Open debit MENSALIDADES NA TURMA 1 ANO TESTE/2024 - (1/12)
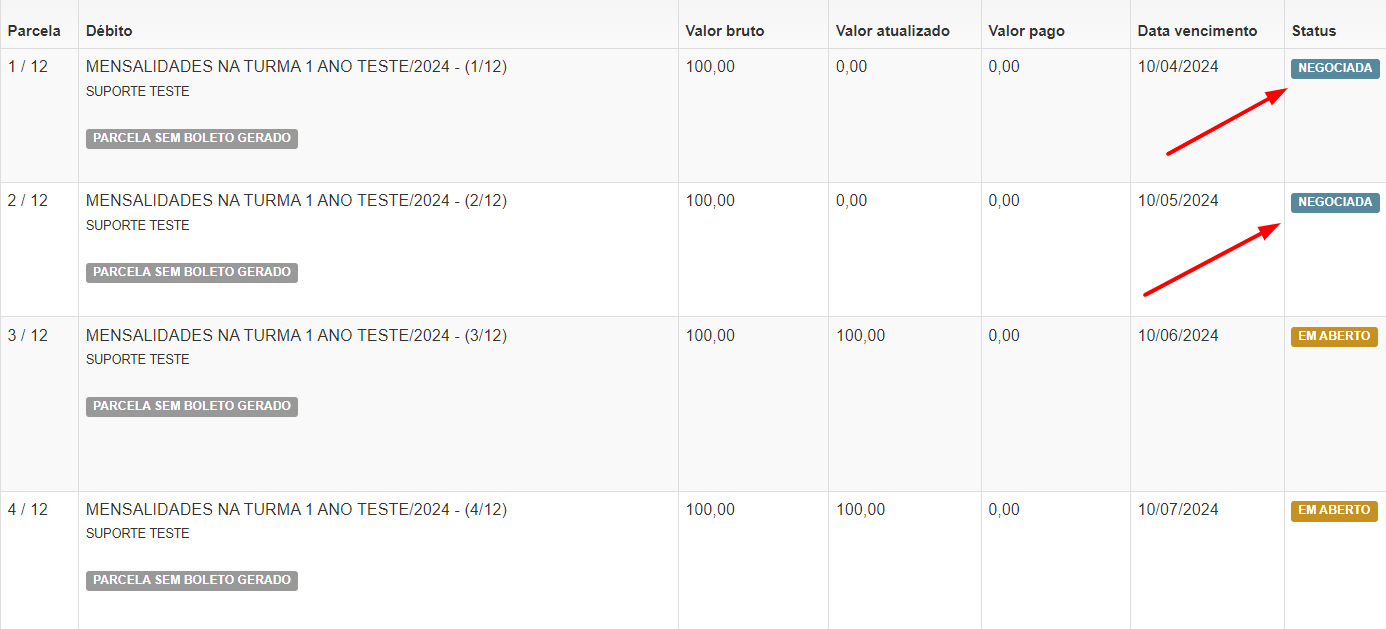 [x=297, y=67]
